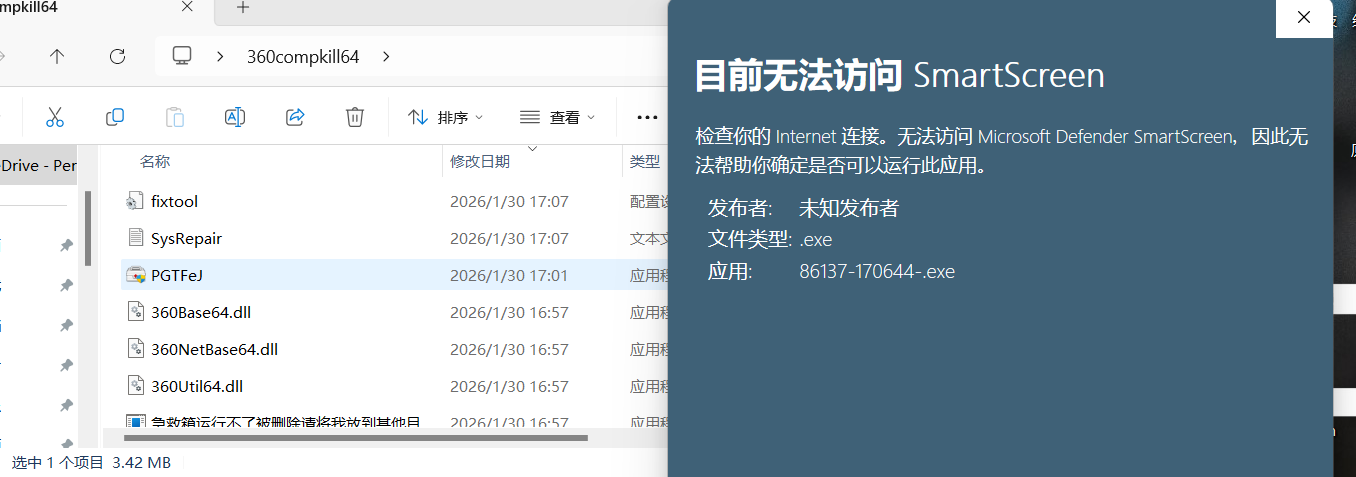Expand chevron before 360compkill64 in address bar
Image resolution: width=1356 pixels, height=477 pixels.
[x=220, y=56]
